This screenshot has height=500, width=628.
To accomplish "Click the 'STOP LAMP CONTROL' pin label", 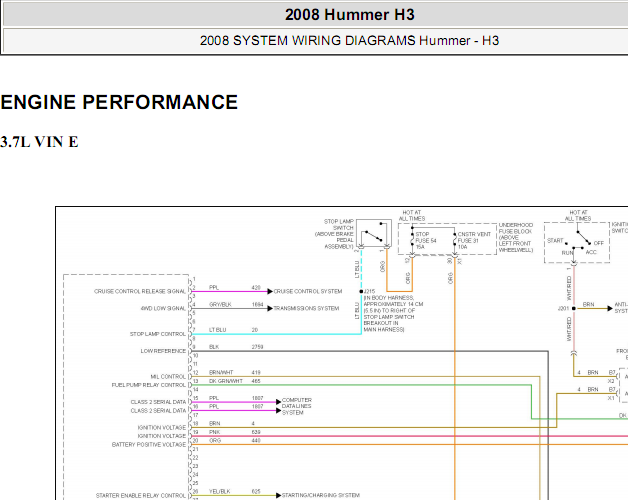I will 158,334.
